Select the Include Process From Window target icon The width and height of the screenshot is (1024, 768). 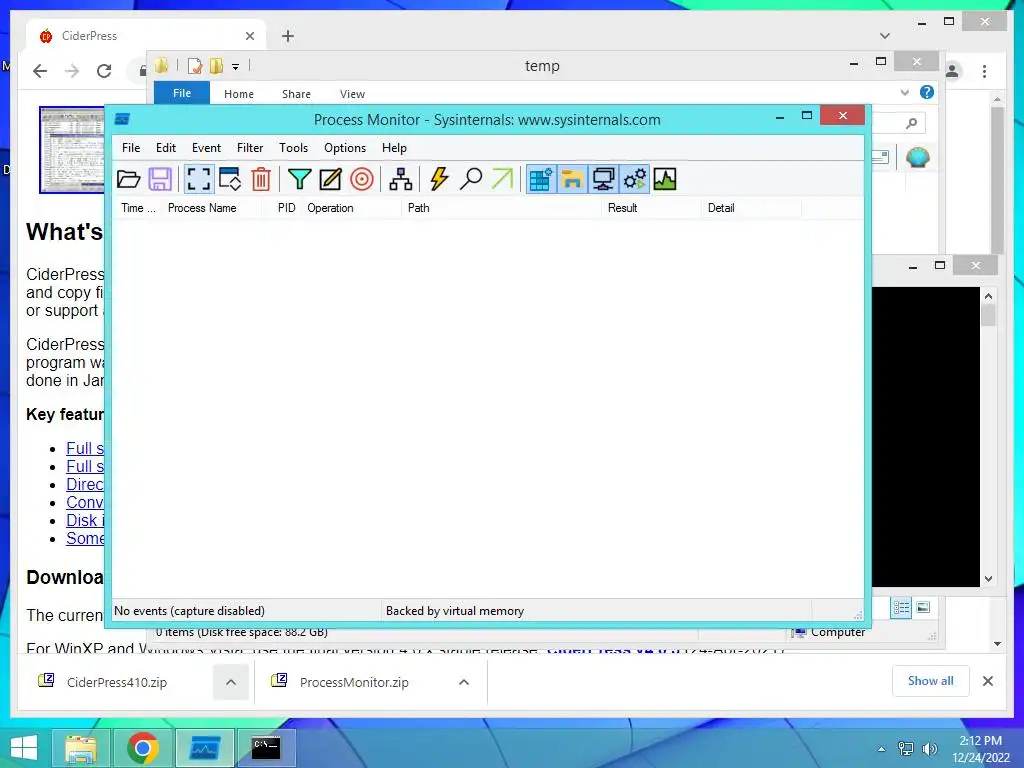point(362,179)
